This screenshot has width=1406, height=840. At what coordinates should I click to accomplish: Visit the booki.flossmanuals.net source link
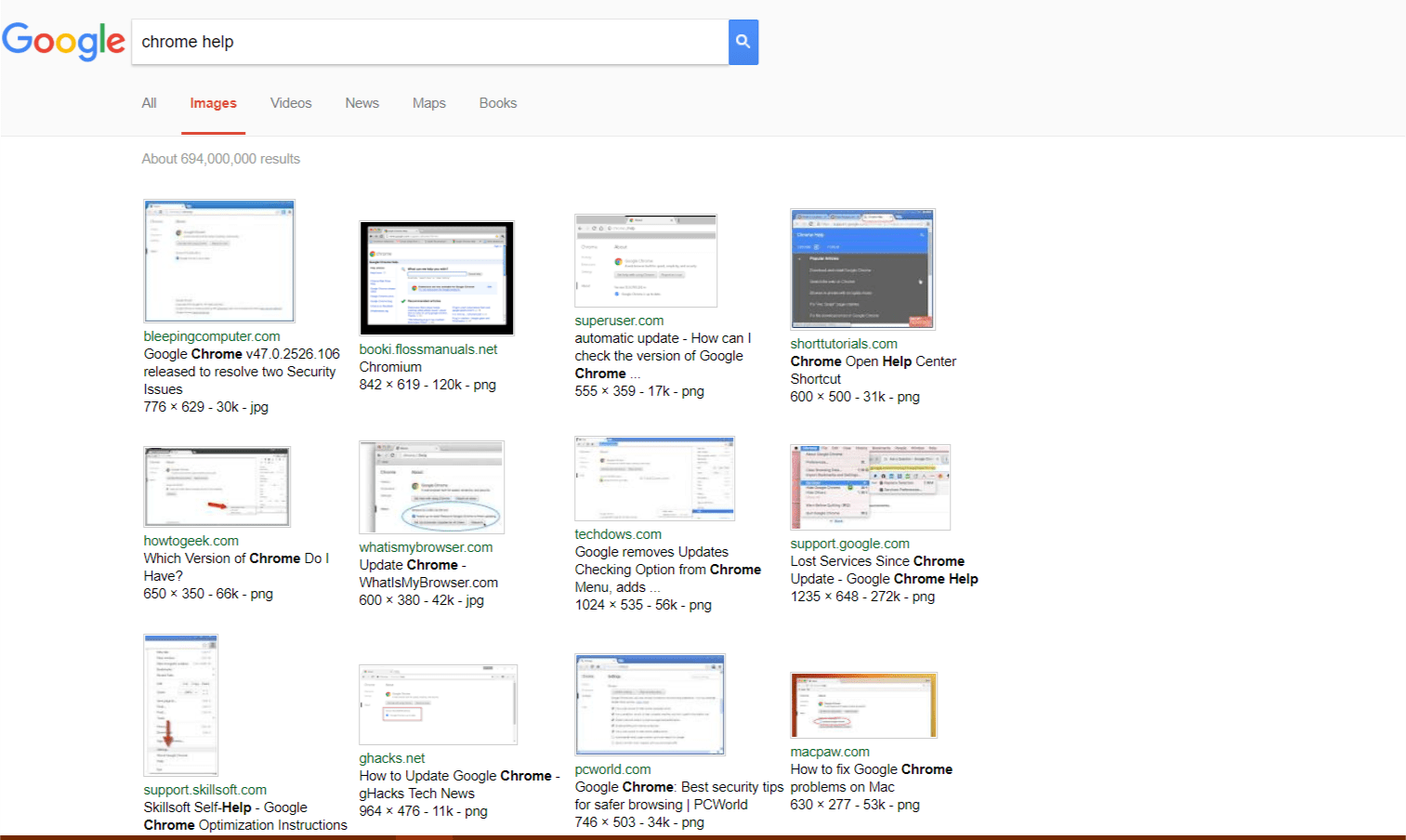428,349
